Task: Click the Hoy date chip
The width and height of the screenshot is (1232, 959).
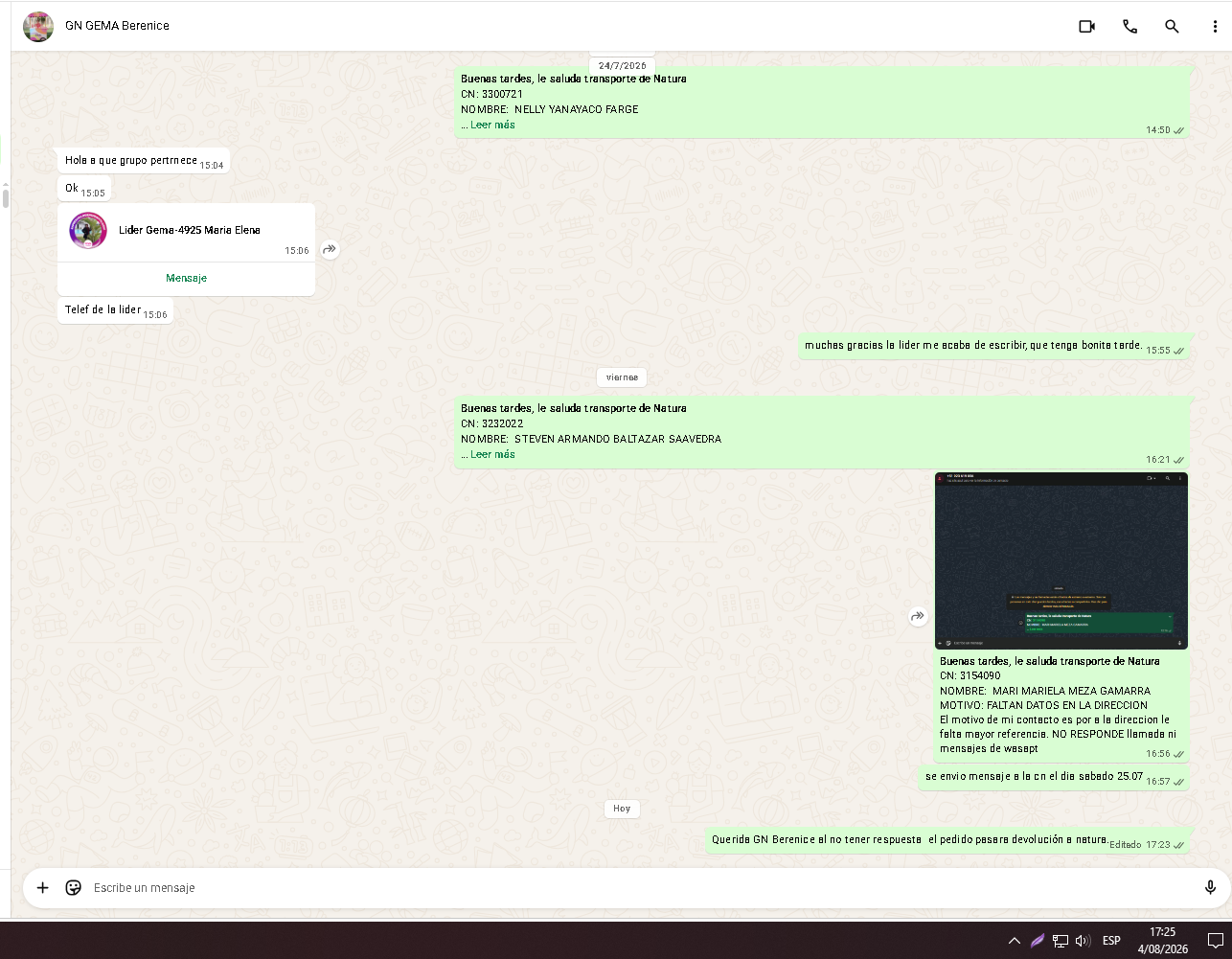Action: click(622, 809)
